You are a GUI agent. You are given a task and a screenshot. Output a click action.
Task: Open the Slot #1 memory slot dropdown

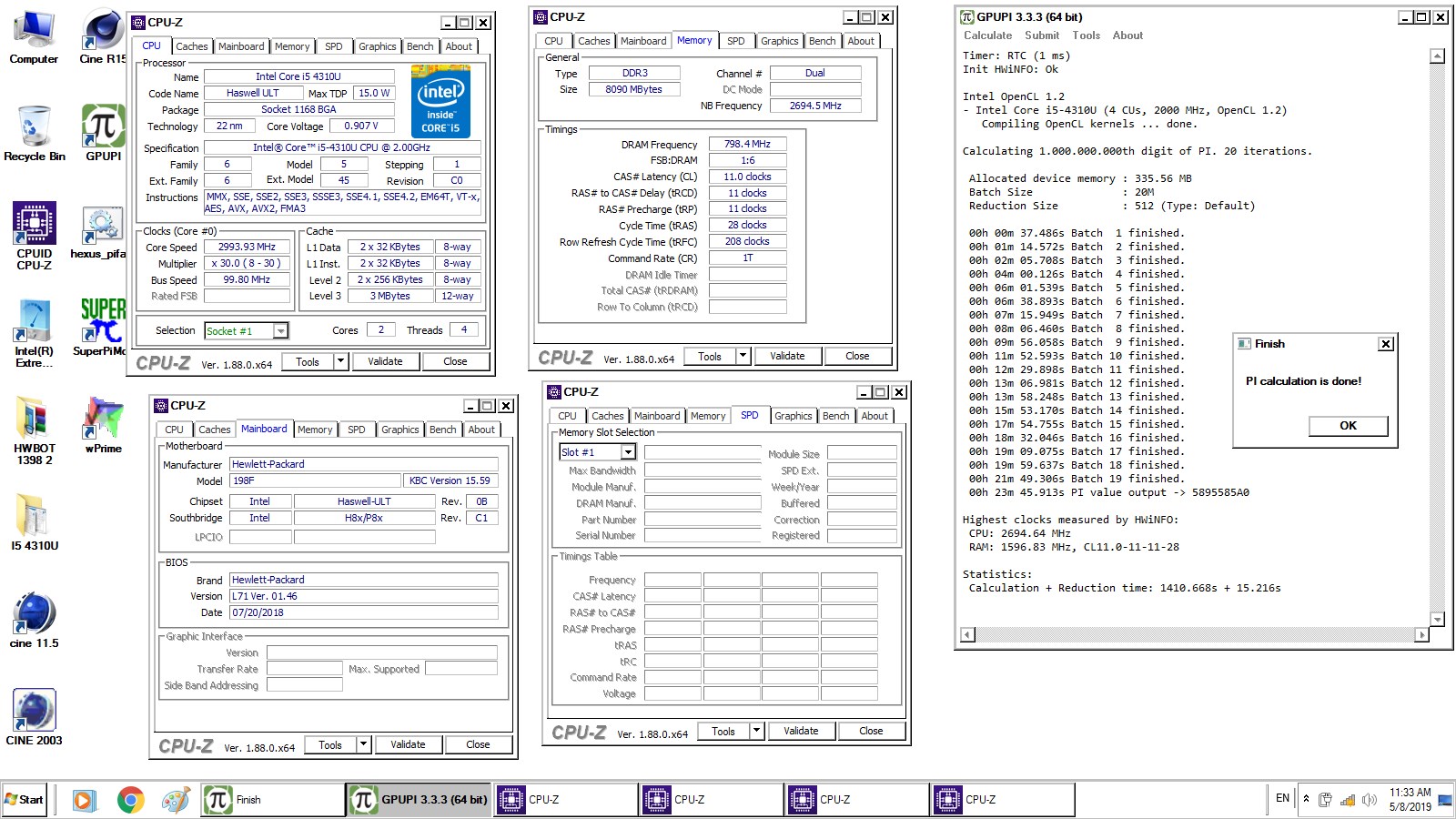(628, 452)
